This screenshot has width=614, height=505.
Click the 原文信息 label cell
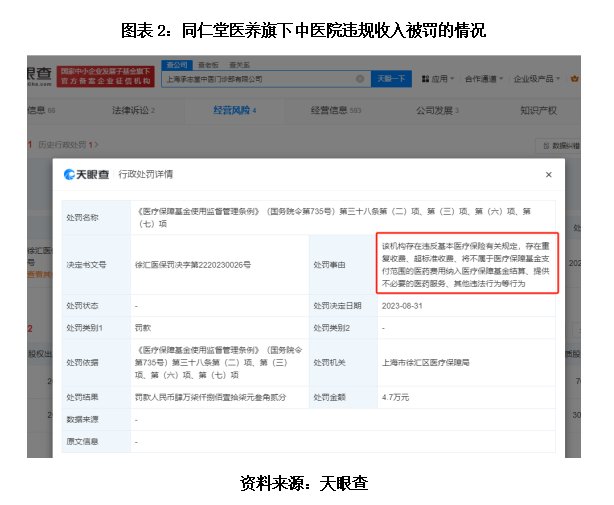[x=96, y=442]
